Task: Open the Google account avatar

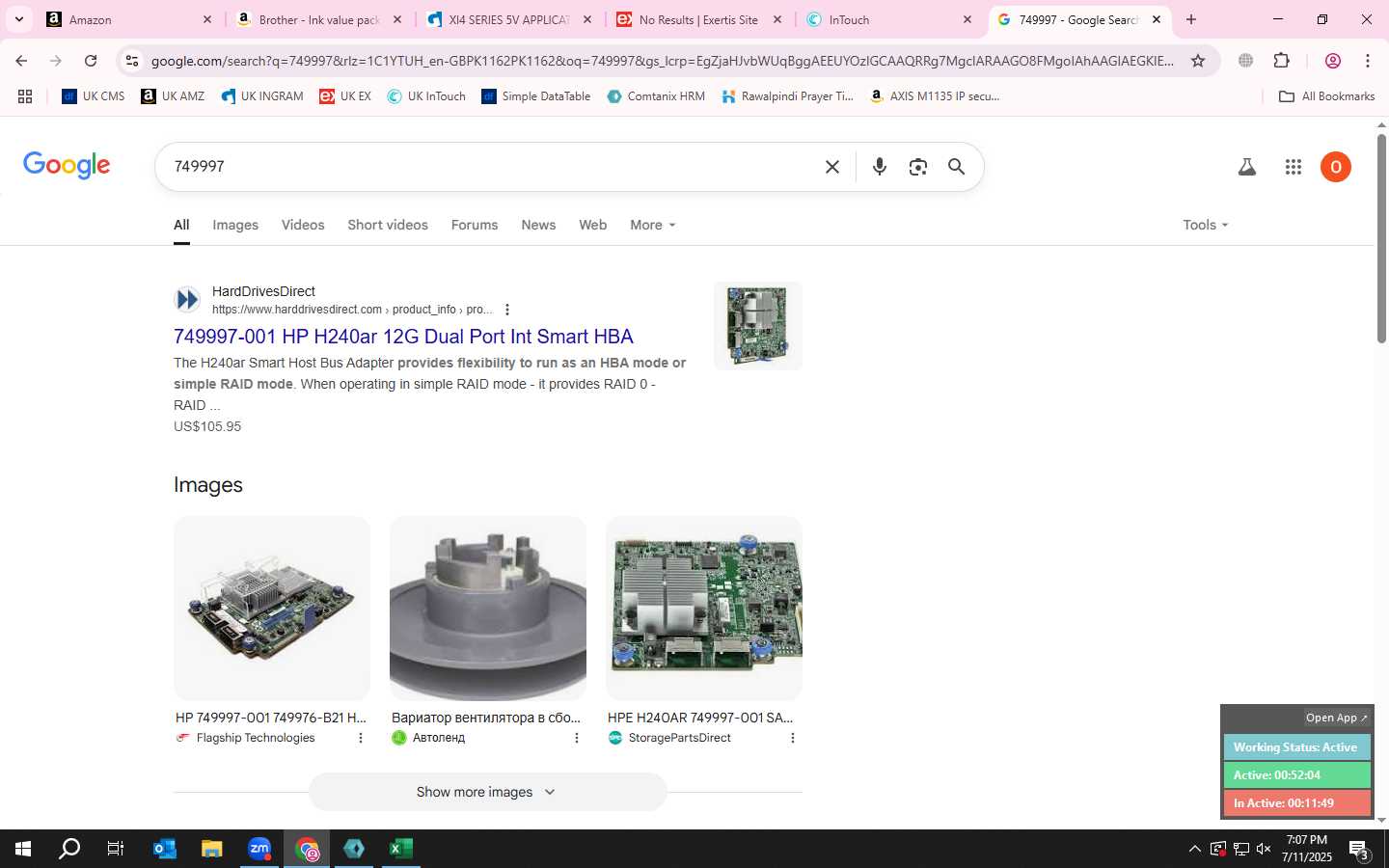Action: (1336, 167)
